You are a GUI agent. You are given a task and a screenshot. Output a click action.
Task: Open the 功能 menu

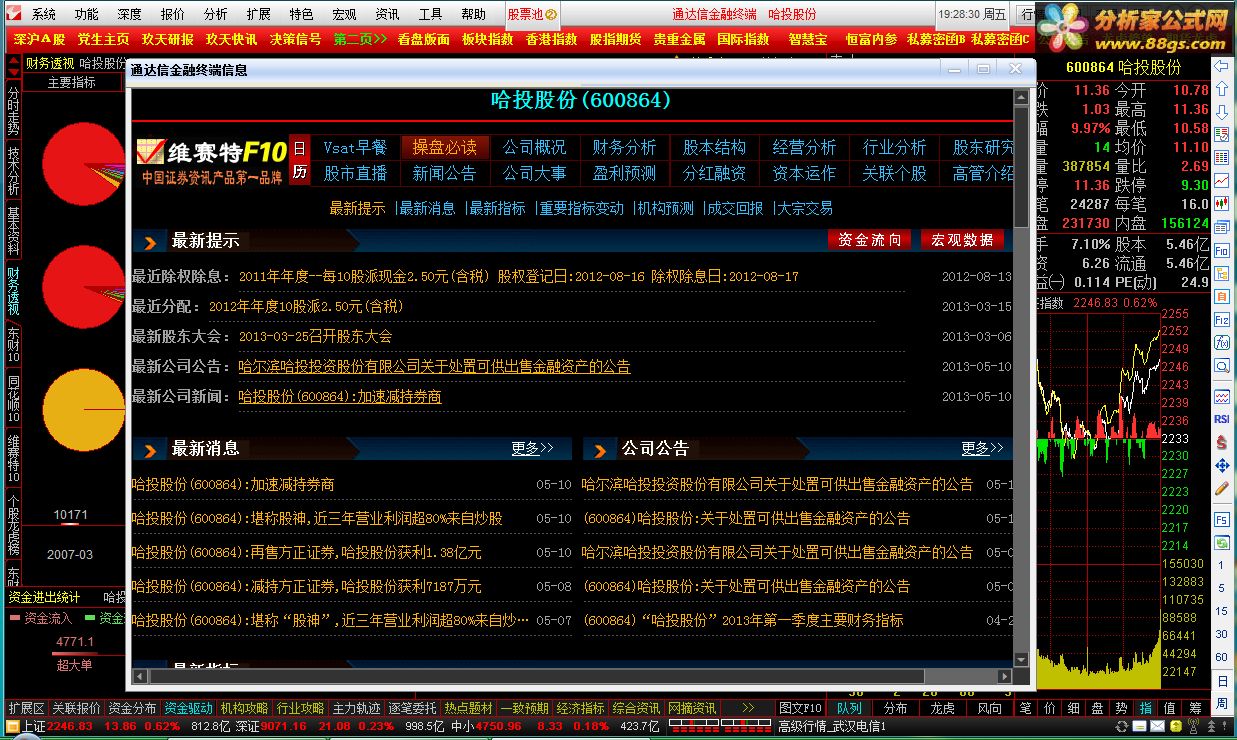[87, 14]
